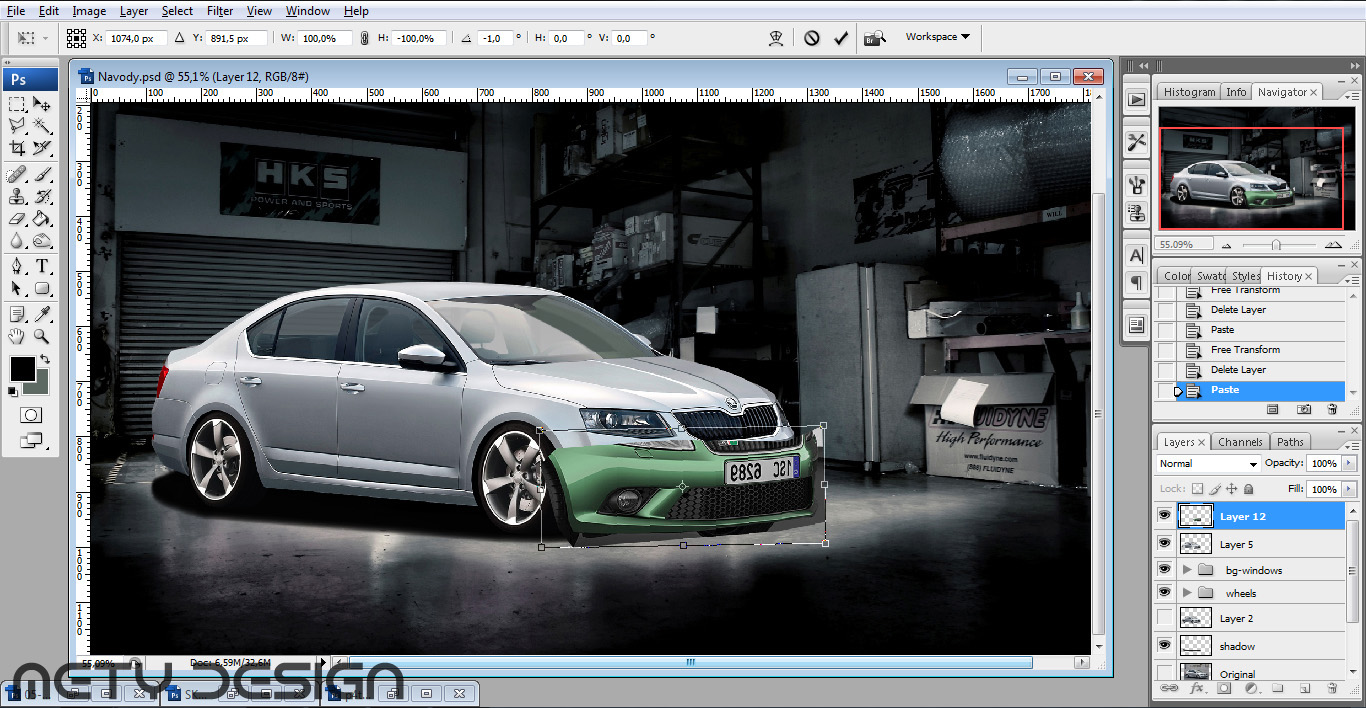Switch to the Paths tab
This screenshot has width=1366, height=708.
tap(1290, 442)
